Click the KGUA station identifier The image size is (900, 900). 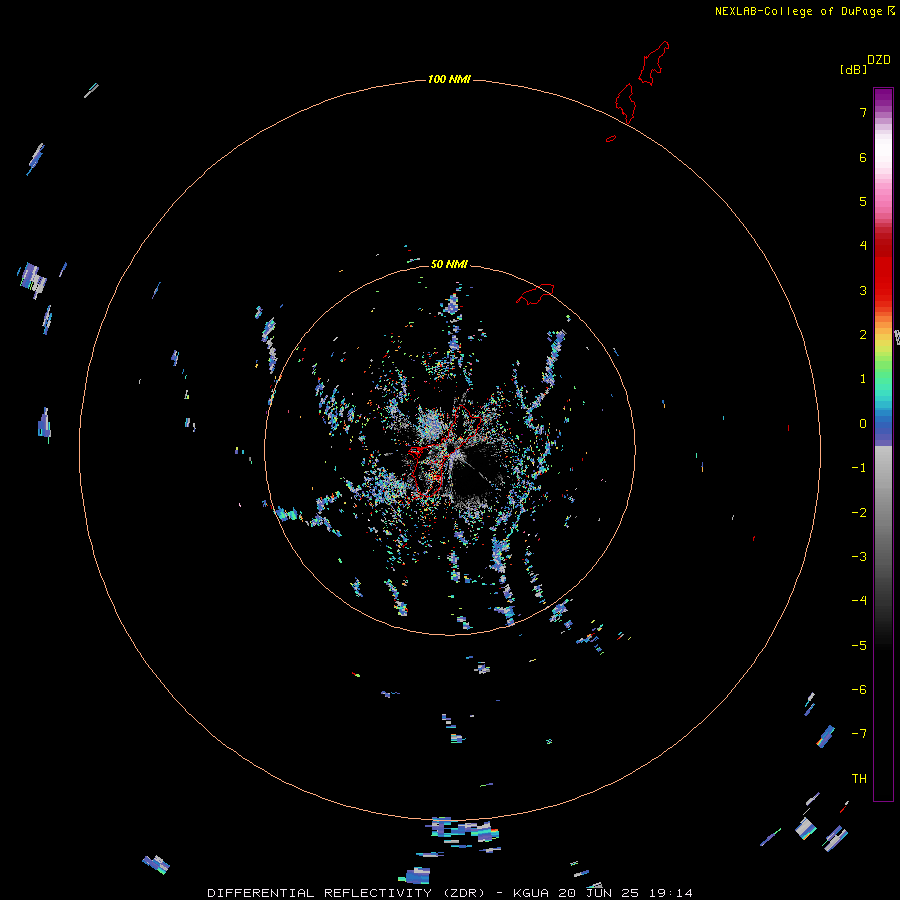[529, 893]
